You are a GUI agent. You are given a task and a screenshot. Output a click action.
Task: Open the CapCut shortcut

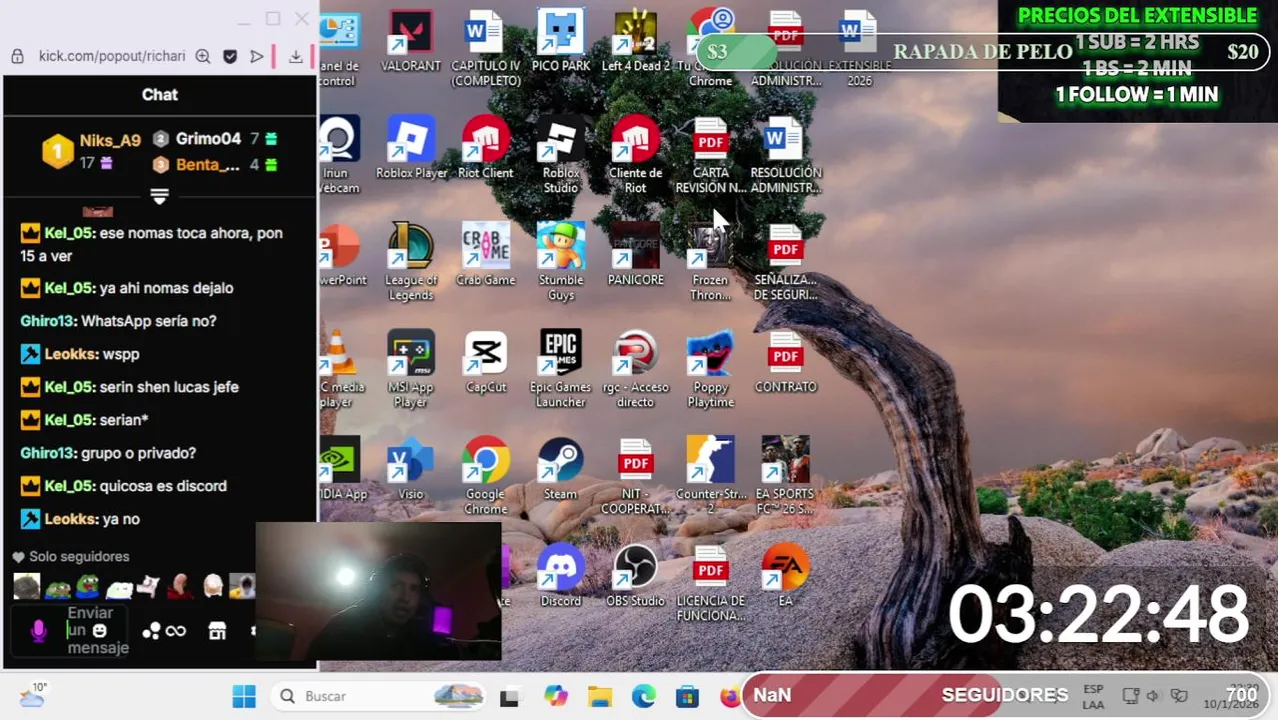point(485,363)
